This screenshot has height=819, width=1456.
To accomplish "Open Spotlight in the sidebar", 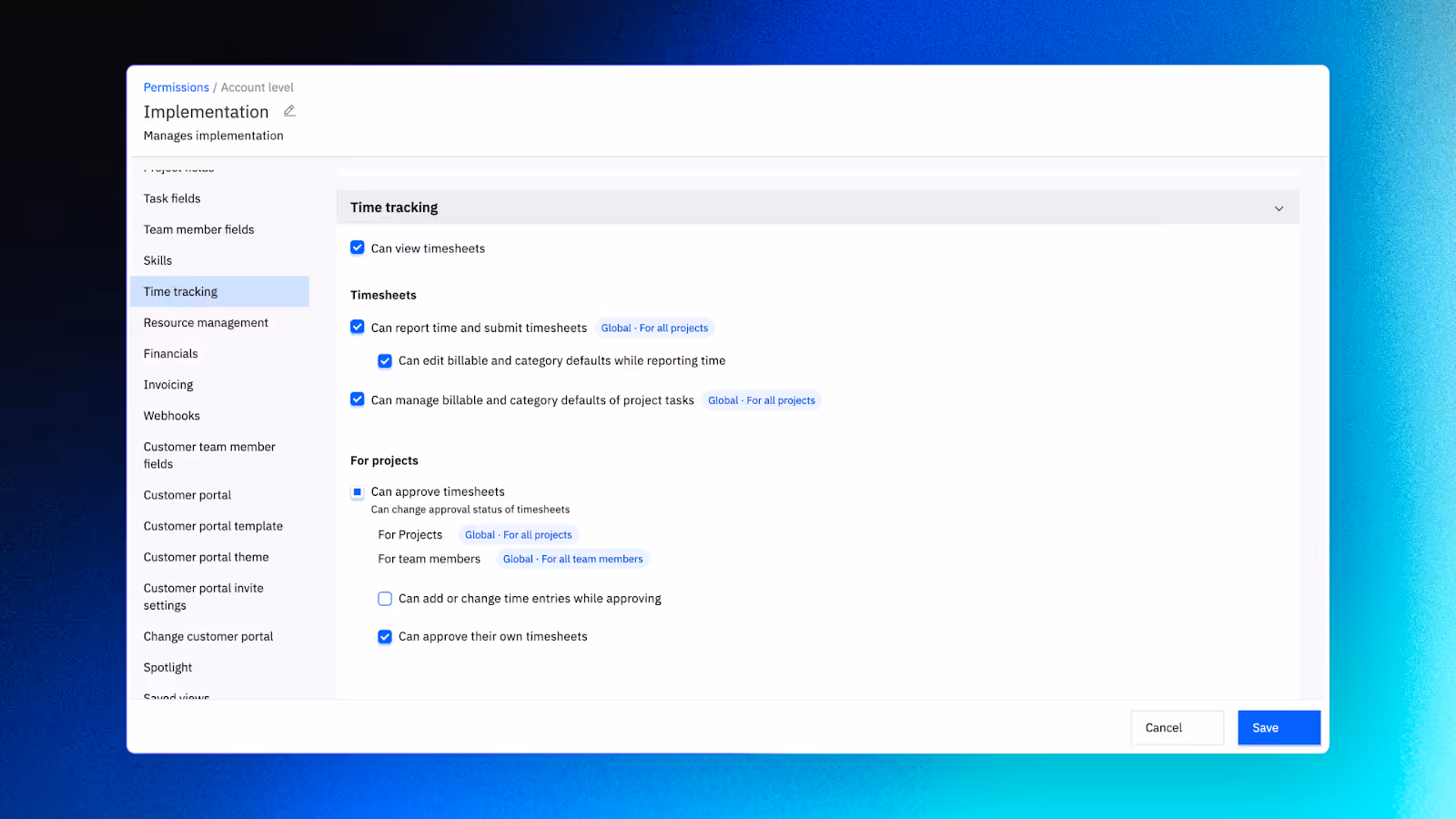I will point(219,667).
